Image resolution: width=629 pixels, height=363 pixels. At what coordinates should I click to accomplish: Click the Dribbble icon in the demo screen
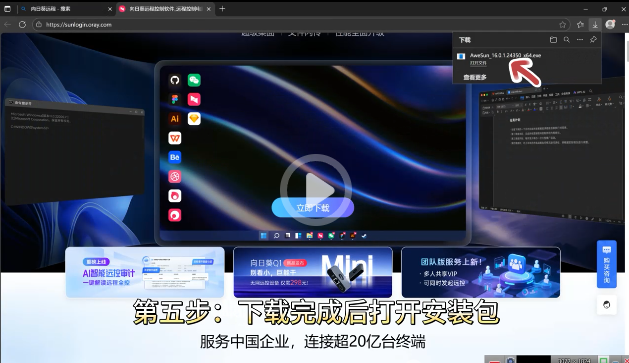174,176
